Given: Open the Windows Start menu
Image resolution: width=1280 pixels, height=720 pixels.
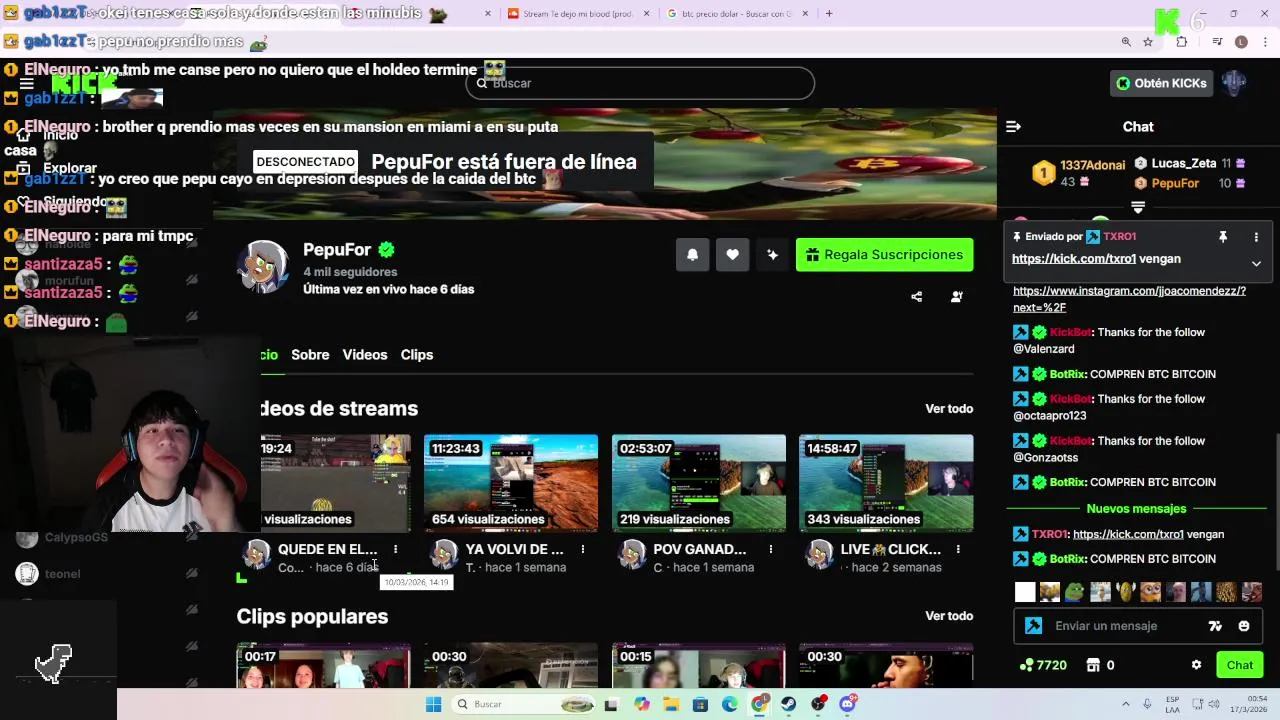Looking at the screenshot, I should [x=433, y=705].
